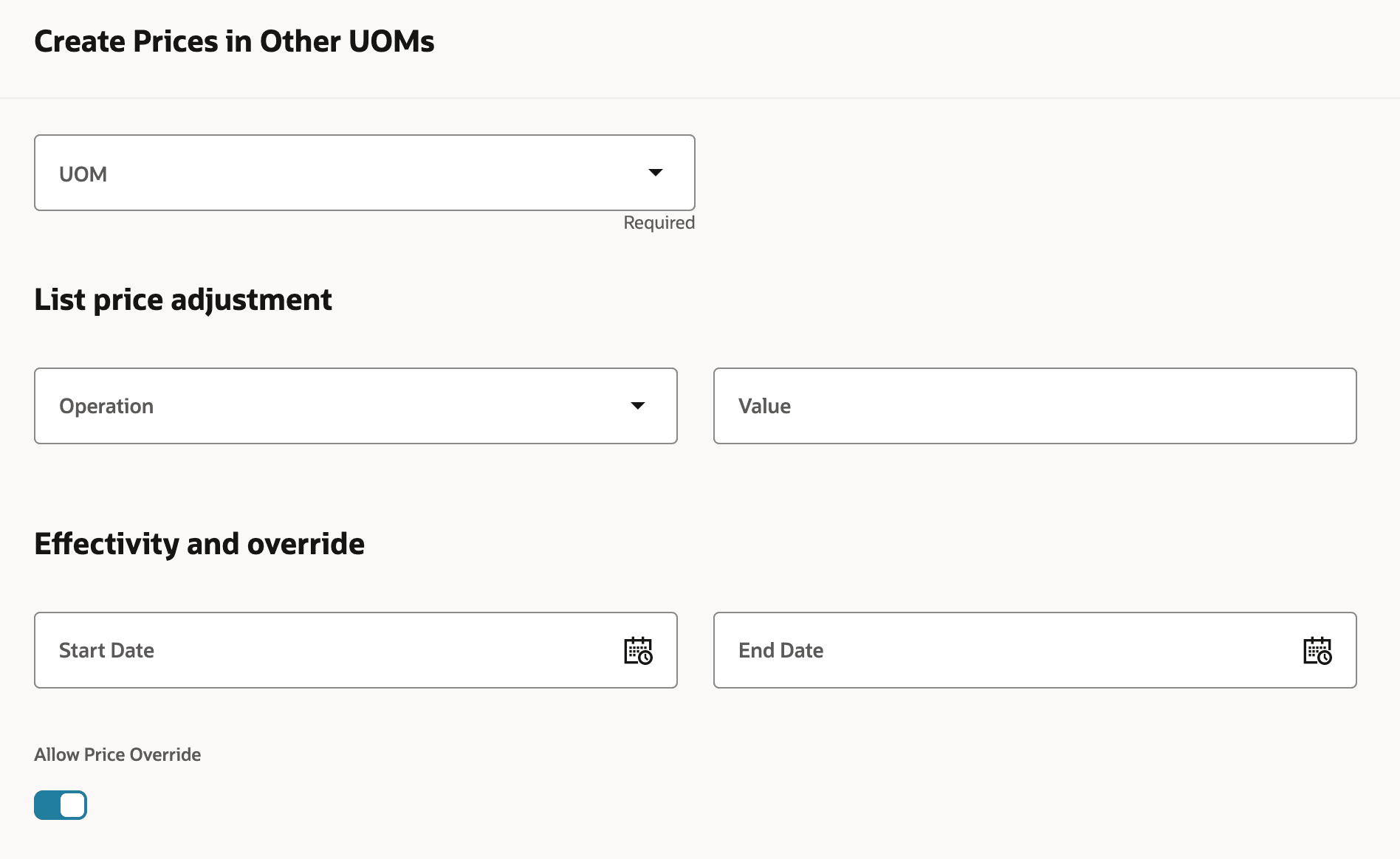The image size is (1400, 859).
Task: Click the List price adjustment heading
Action: tap(183, 300)
